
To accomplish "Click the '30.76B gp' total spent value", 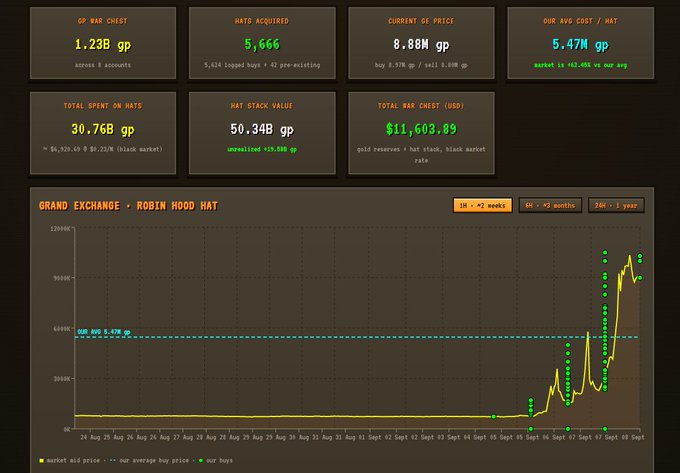I will point(103,129).
